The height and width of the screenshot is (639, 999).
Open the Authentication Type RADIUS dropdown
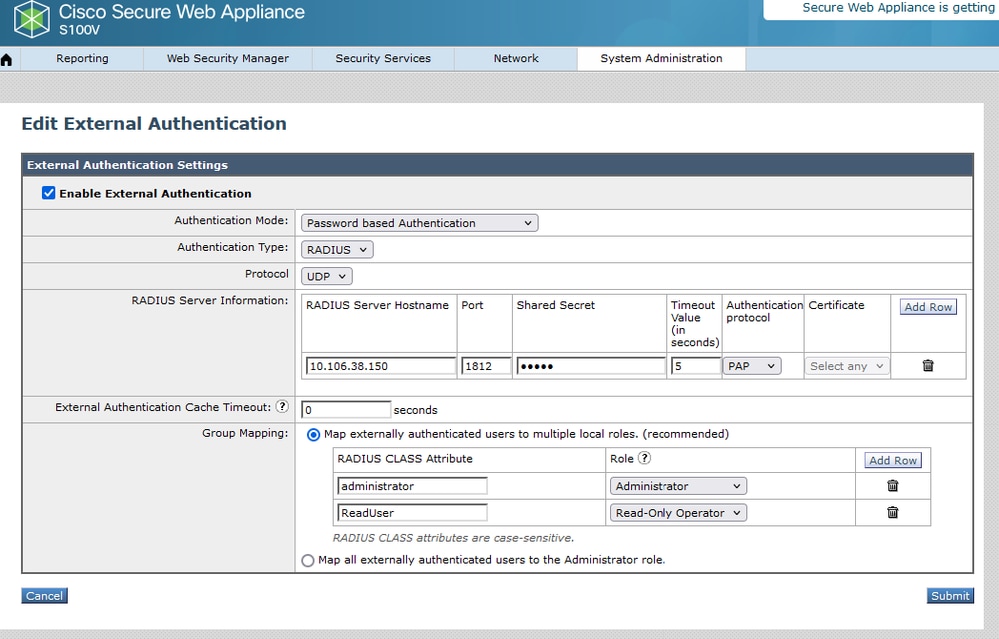(x=337, y=250)
